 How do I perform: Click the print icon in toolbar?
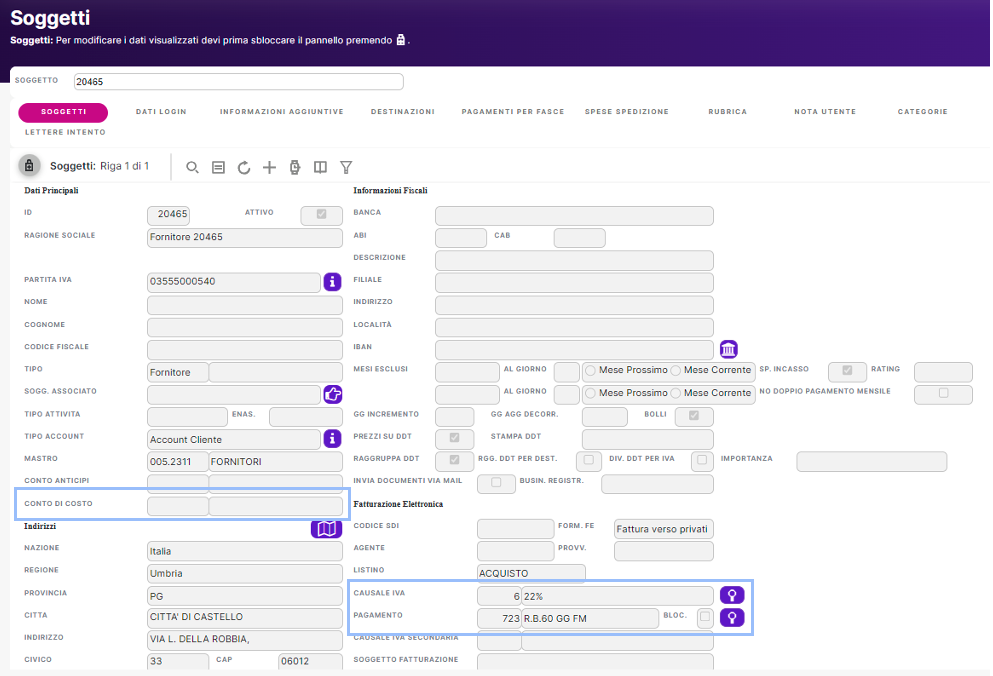294,167
